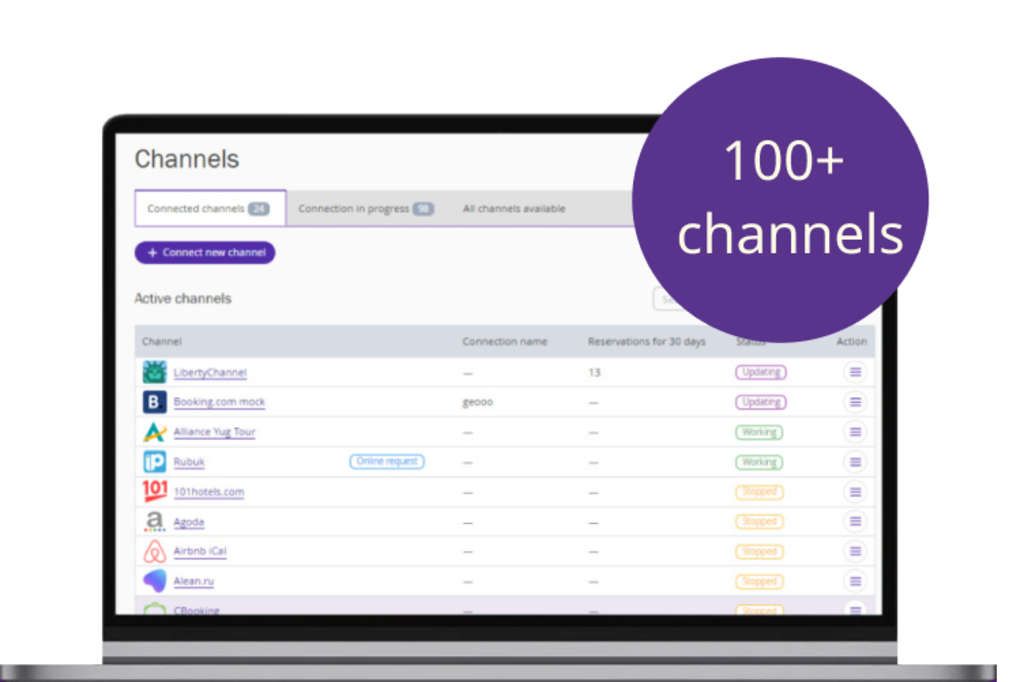Click the Rubuk iP channel icon
Screen dimensions: 1024x682
point(153,461)
